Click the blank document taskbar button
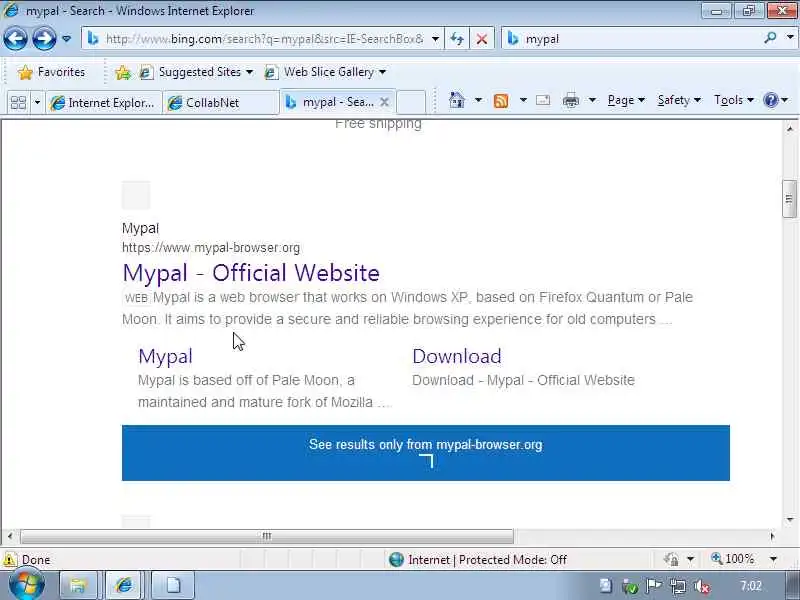The image size is (800, 600). pyautogui.click(x=173, y=585)
